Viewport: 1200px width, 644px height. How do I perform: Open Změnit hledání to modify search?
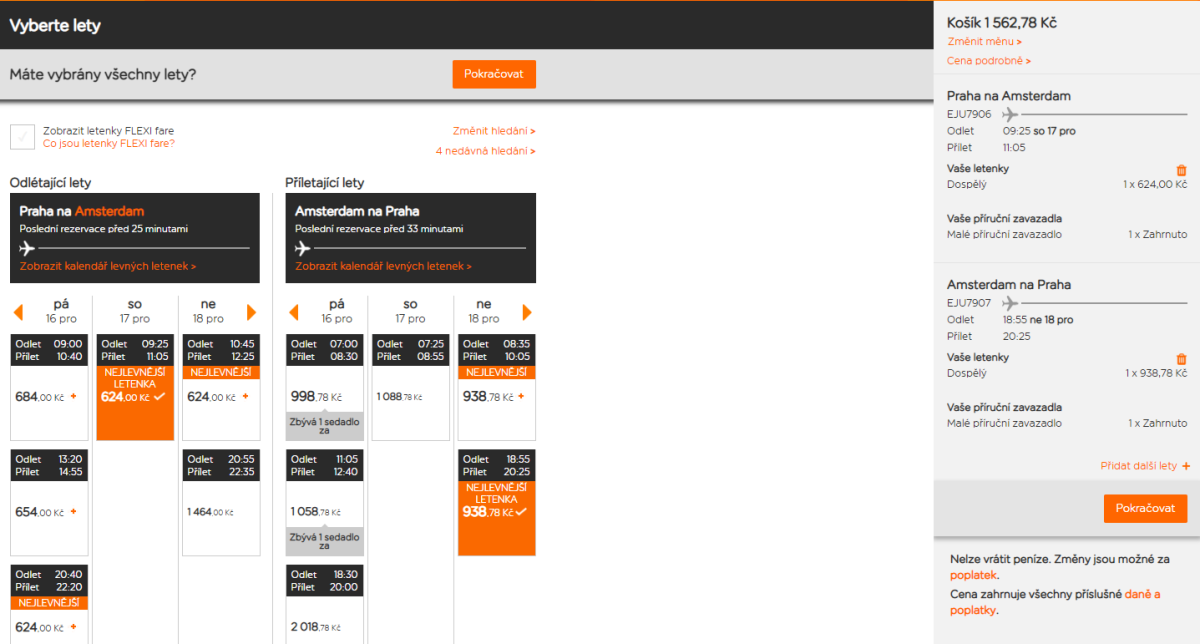click(493, 131)
